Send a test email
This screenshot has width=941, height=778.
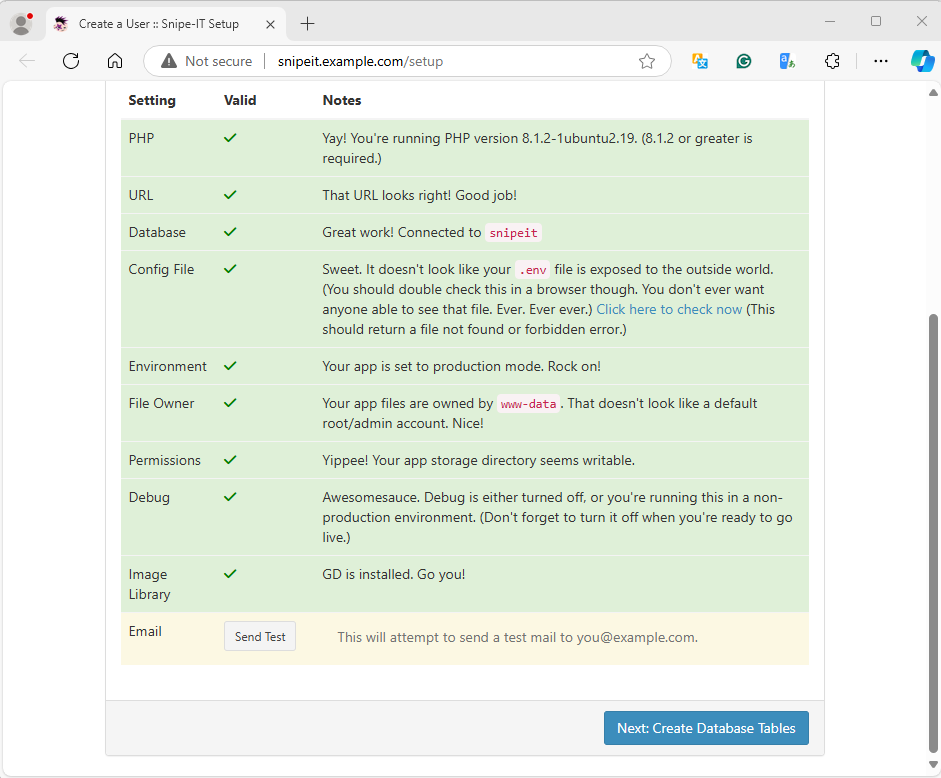pos(260,636)
